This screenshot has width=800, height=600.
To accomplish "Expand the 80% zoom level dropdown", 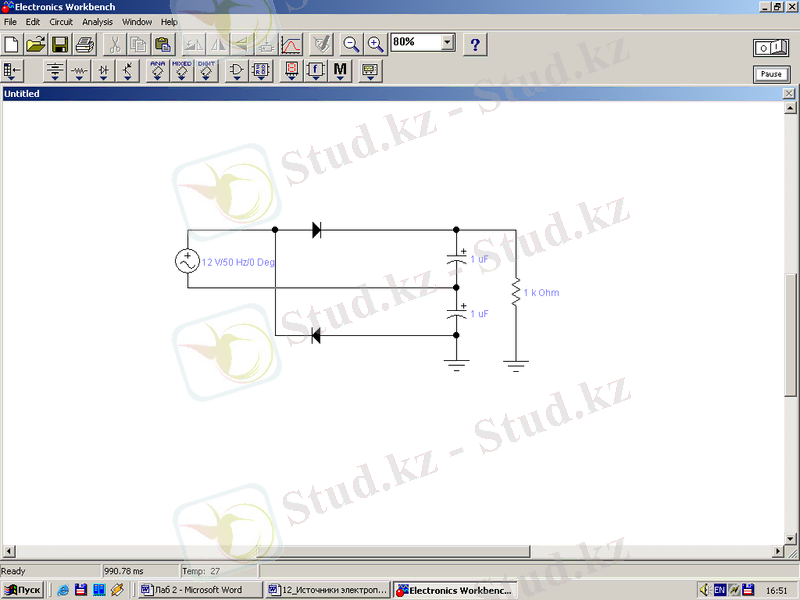I will [447, 42].
